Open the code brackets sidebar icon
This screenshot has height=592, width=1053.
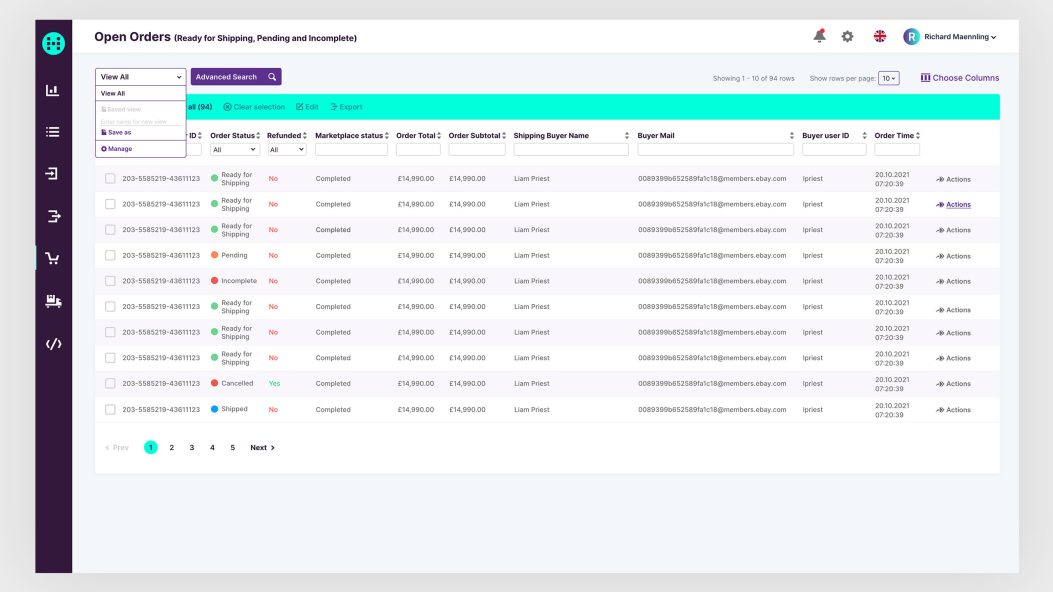53,344
